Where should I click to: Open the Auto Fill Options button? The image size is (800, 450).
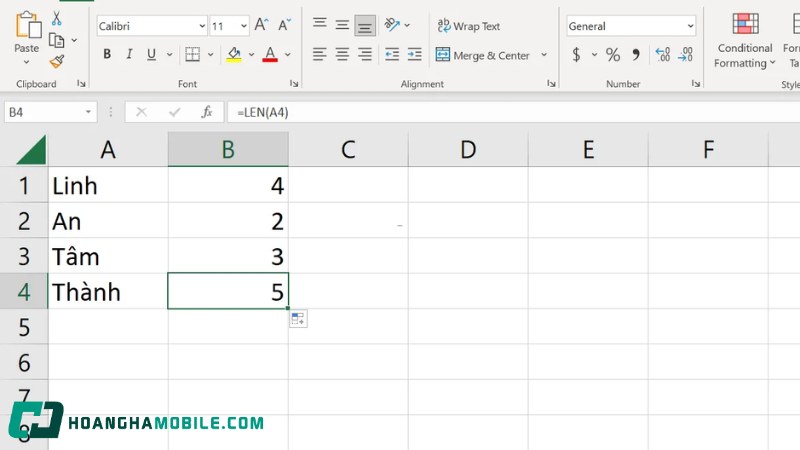298,319
